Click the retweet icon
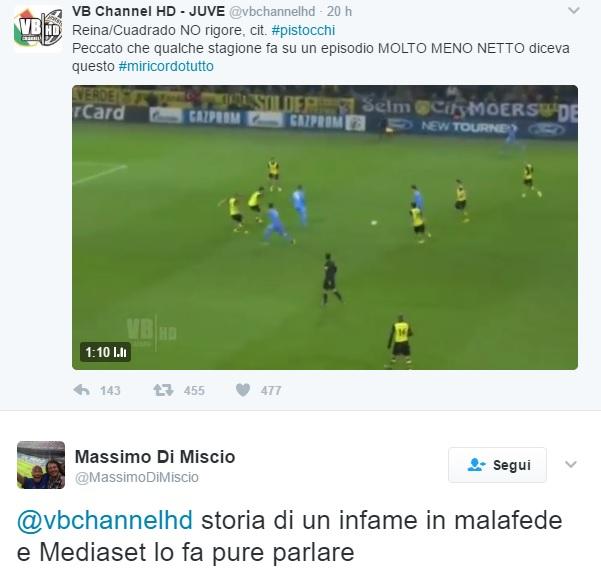 (163, 390)
